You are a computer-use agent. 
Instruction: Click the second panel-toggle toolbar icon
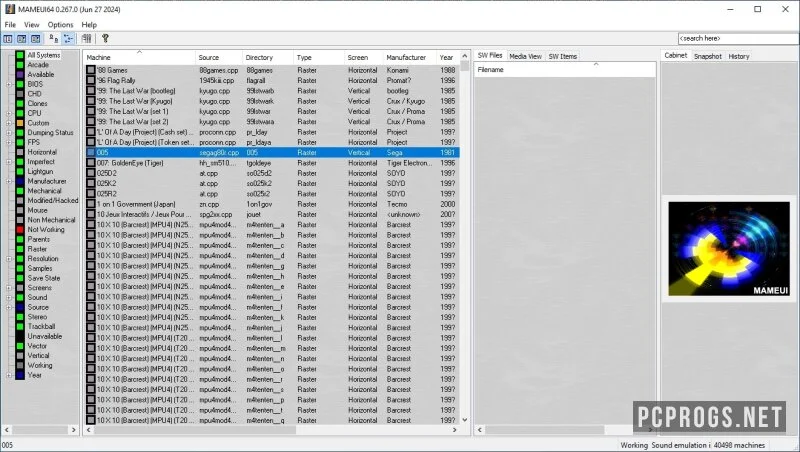(21, 39)
